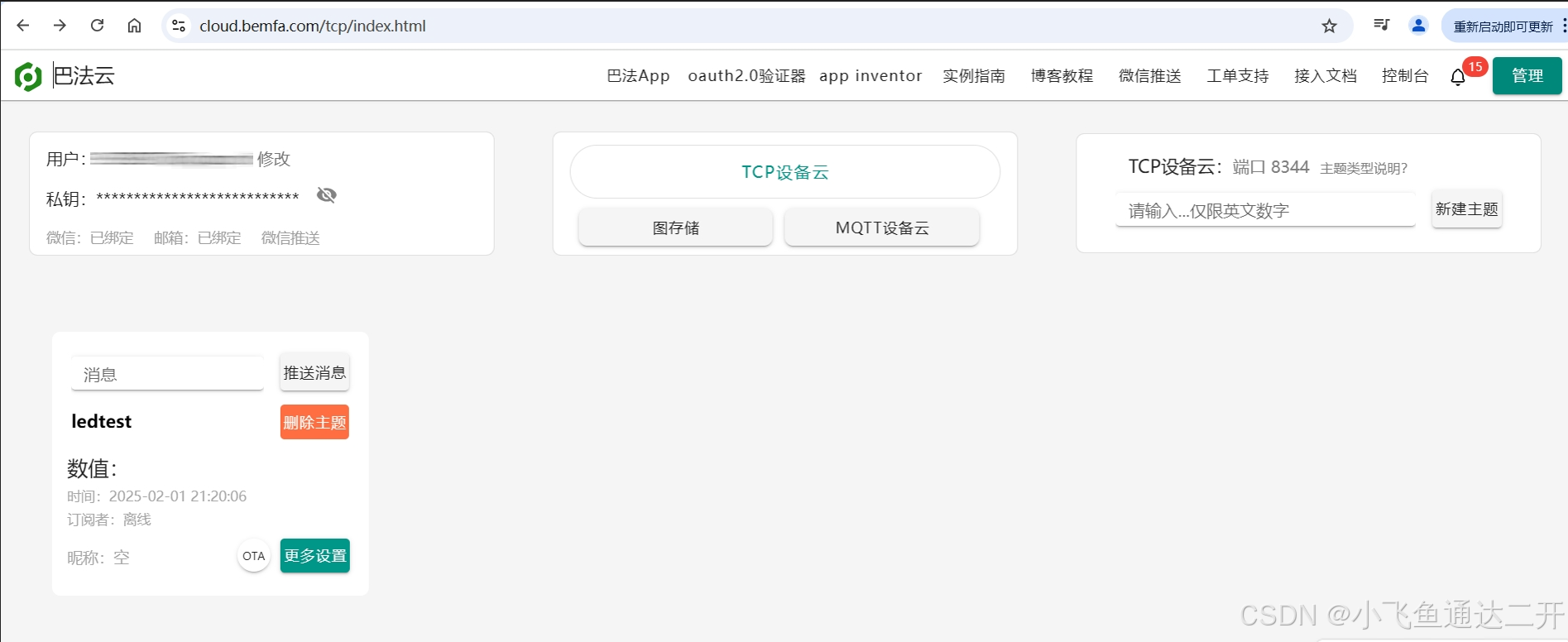Click the 巴法云 site title text

pos(84,76)
